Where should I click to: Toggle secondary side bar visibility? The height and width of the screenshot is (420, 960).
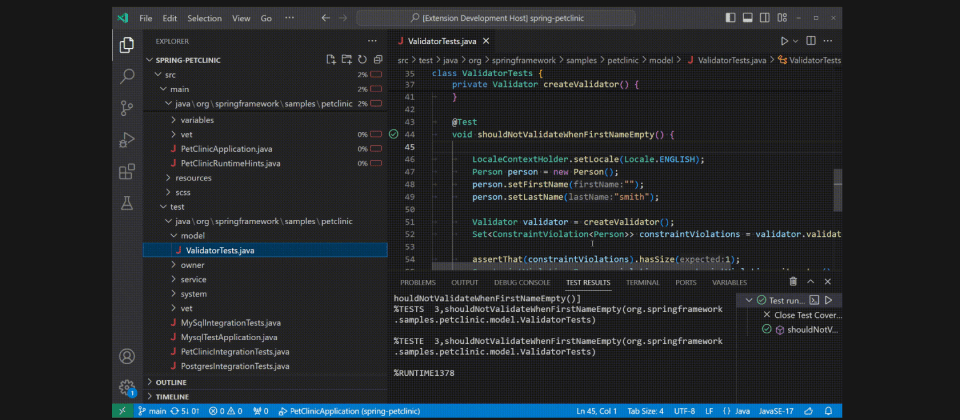point(765,18)
